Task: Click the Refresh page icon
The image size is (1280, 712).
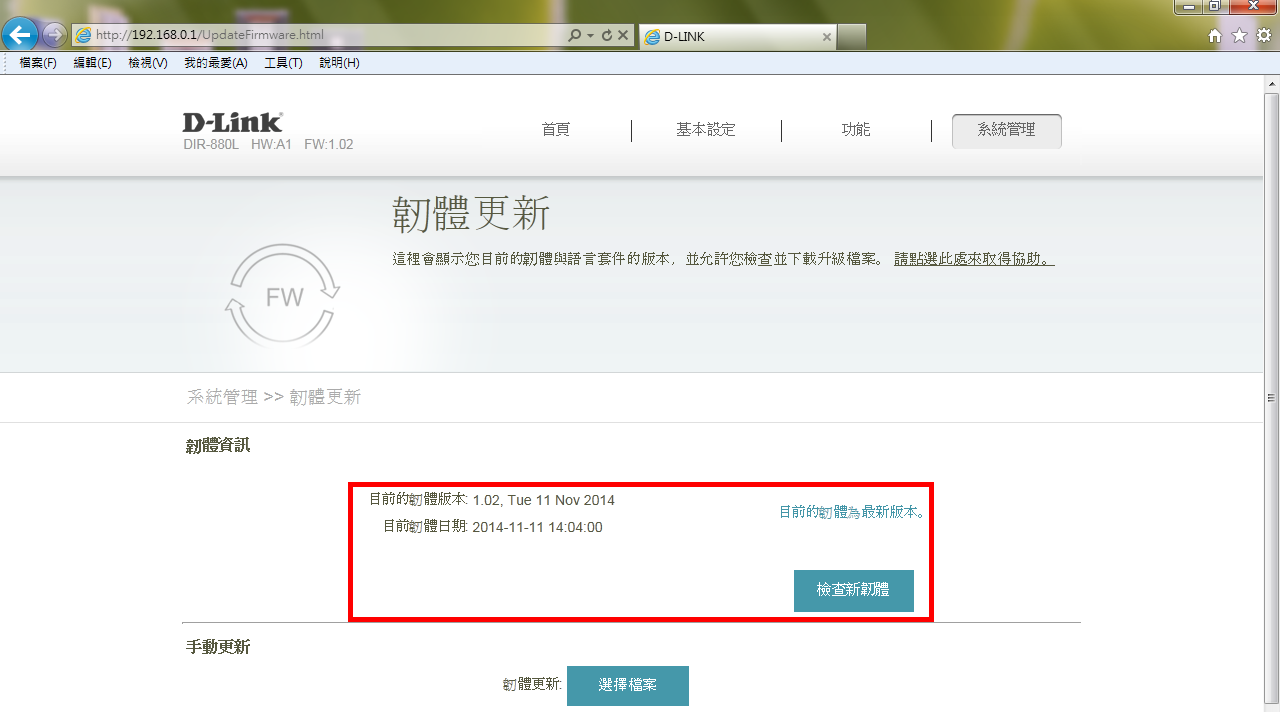Action: pos(606,35)
